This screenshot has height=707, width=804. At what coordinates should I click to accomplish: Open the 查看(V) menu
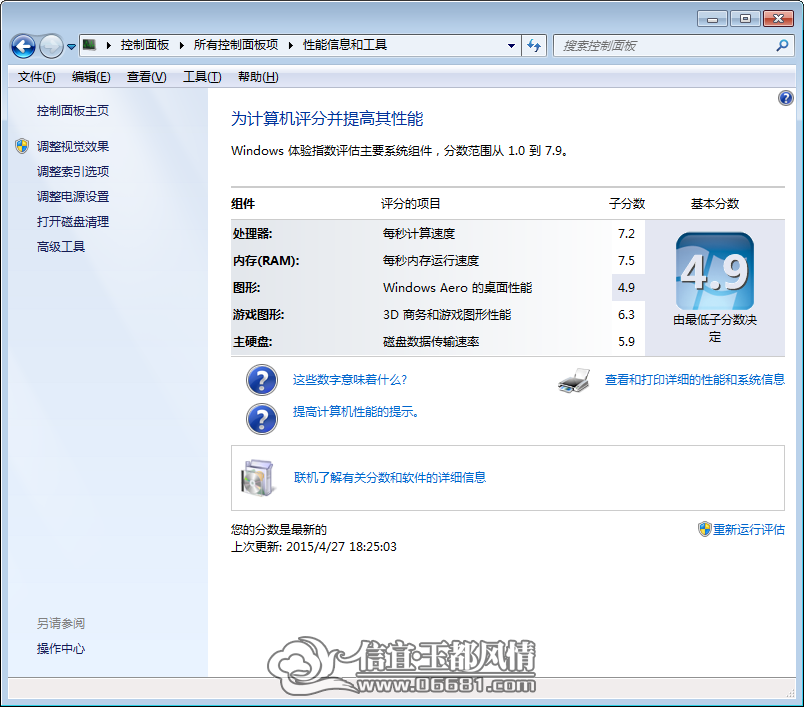tap(146, 77)
